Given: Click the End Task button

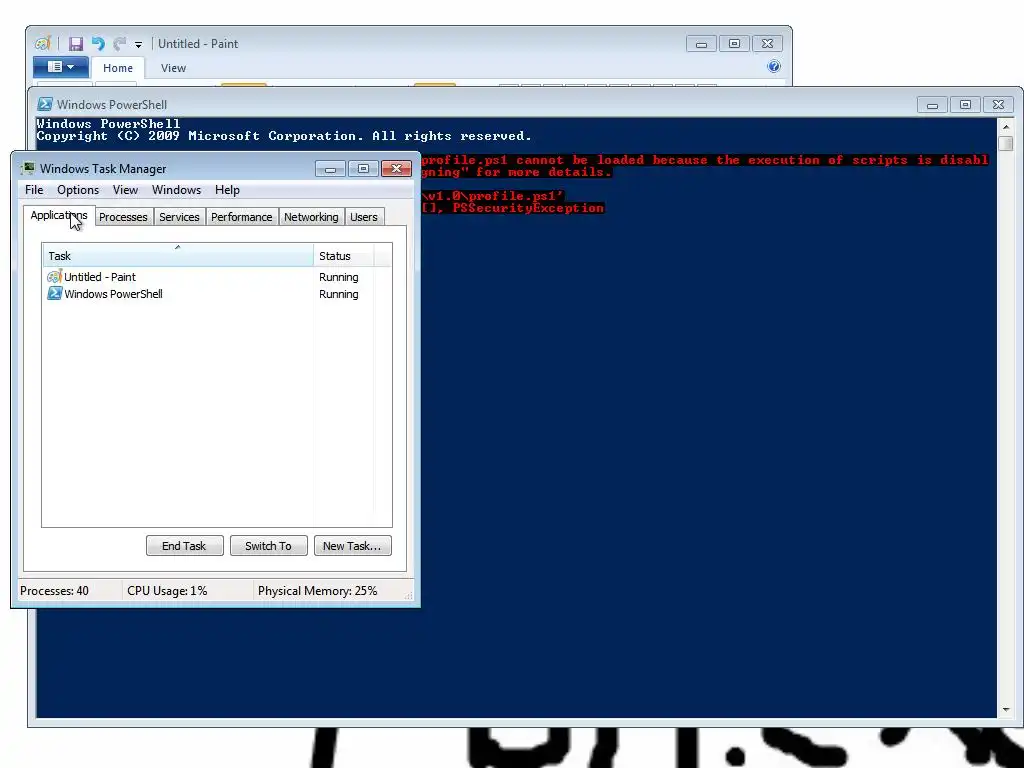Looking at the screenshot, I should (x=185, y=546).
